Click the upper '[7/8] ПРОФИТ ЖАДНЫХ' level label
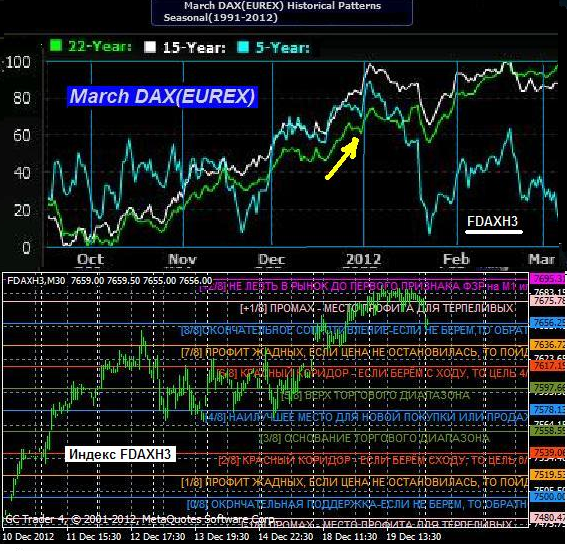567x553 pixels. [x=354, y=352]
